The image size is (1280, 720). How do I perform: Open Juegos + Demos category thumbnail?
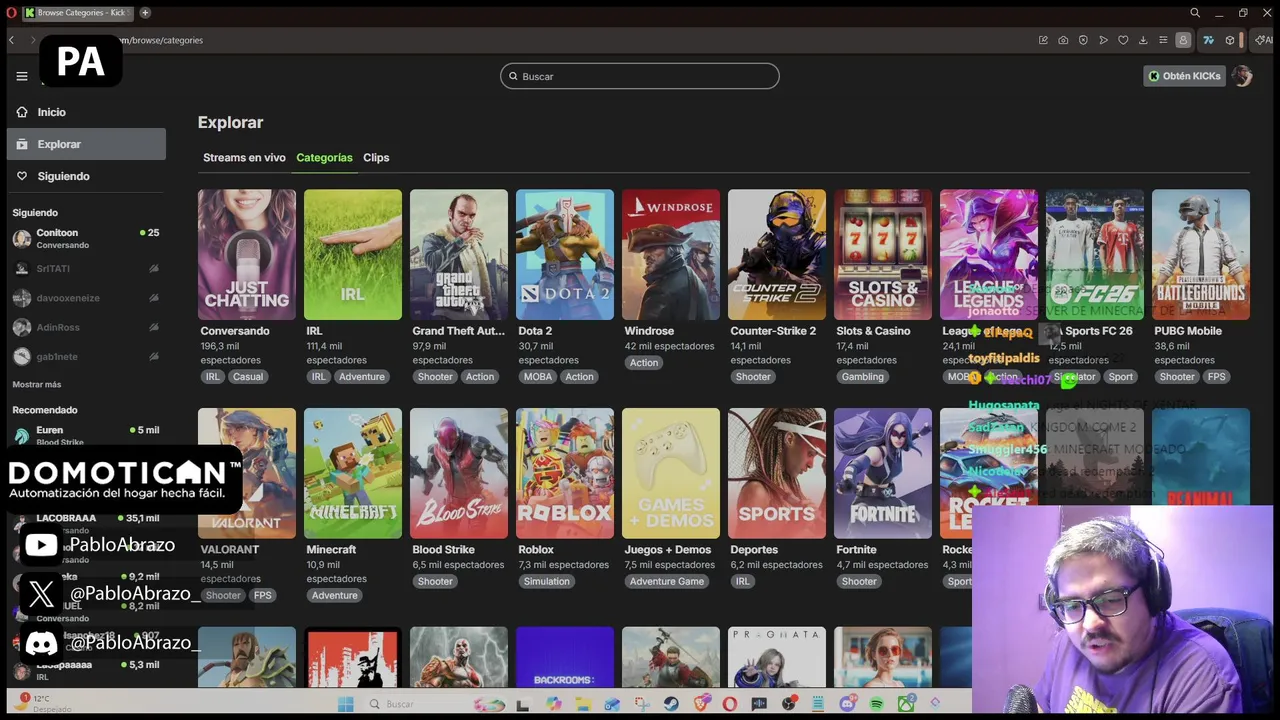(671, 473)
